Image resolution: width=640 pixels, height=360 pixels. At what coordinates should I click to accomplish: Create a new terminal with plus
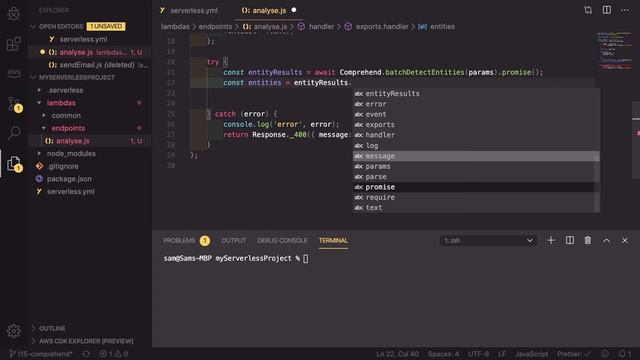pyautogui.click(x=551, y=240)
